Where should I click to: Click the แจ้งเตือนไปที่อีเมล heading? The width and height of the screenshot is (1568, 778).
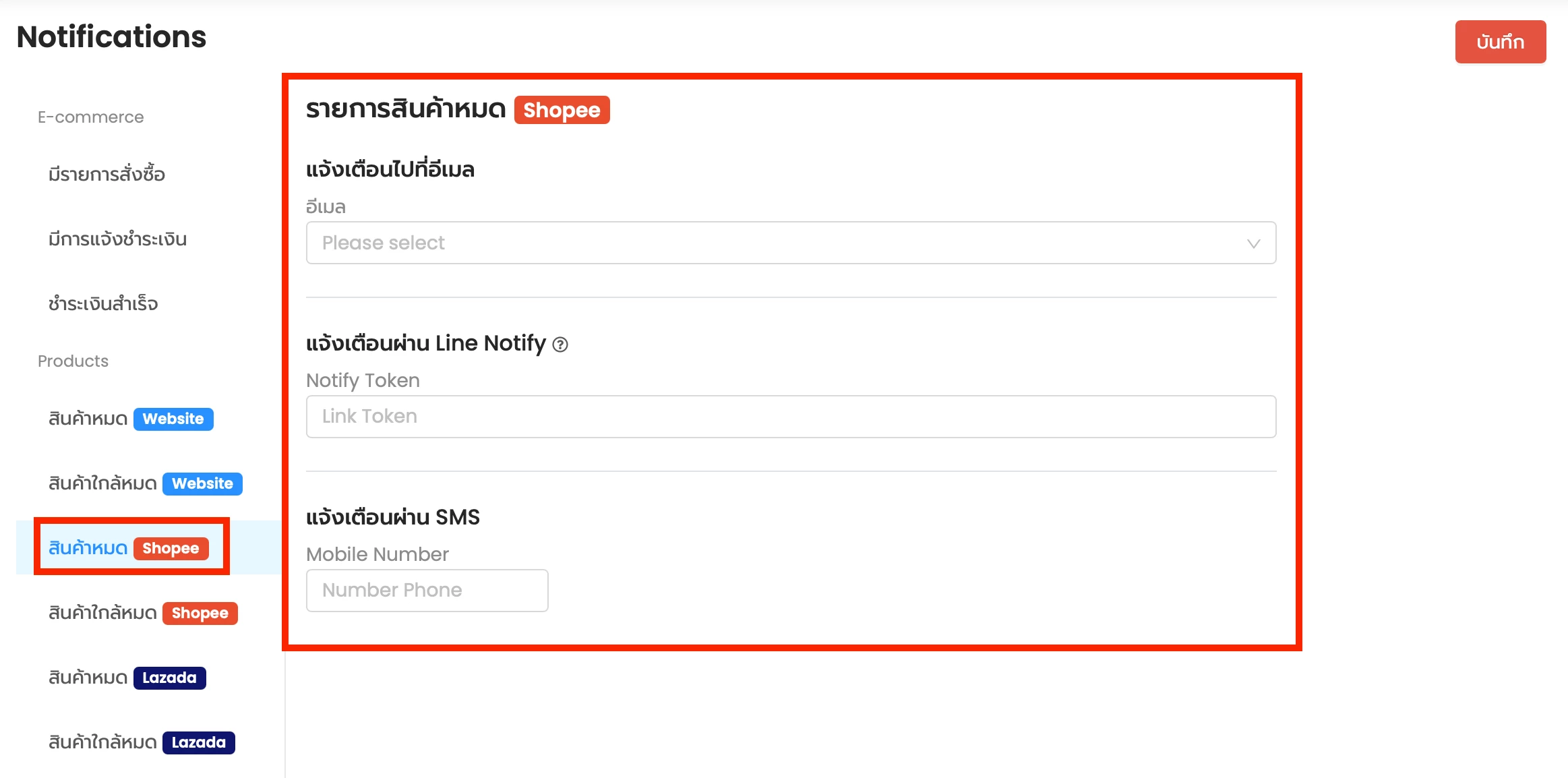[x=390, y=169]
